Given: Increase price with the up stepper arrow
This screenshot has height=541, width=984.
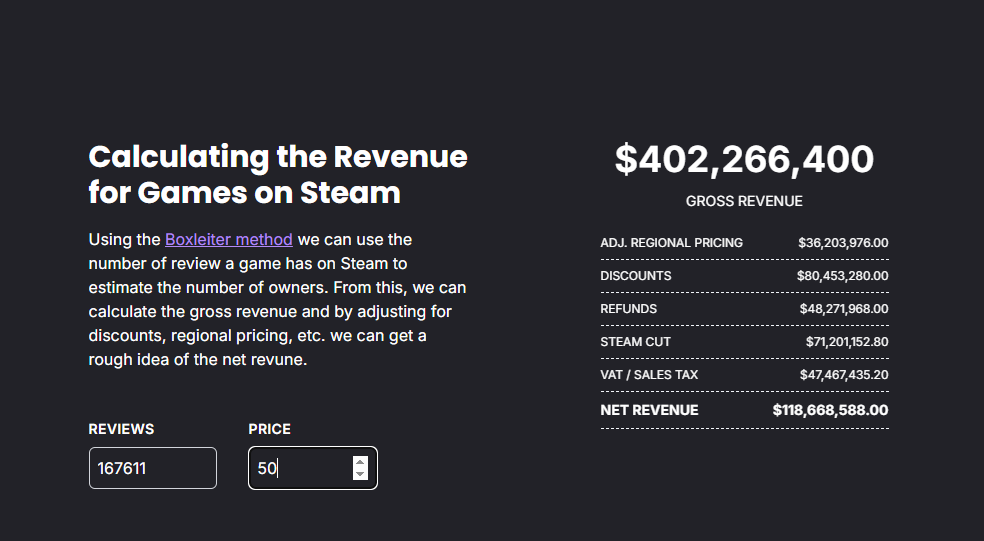Looking at the screenshot, I should pyautogui.click(x=360, y=461).
